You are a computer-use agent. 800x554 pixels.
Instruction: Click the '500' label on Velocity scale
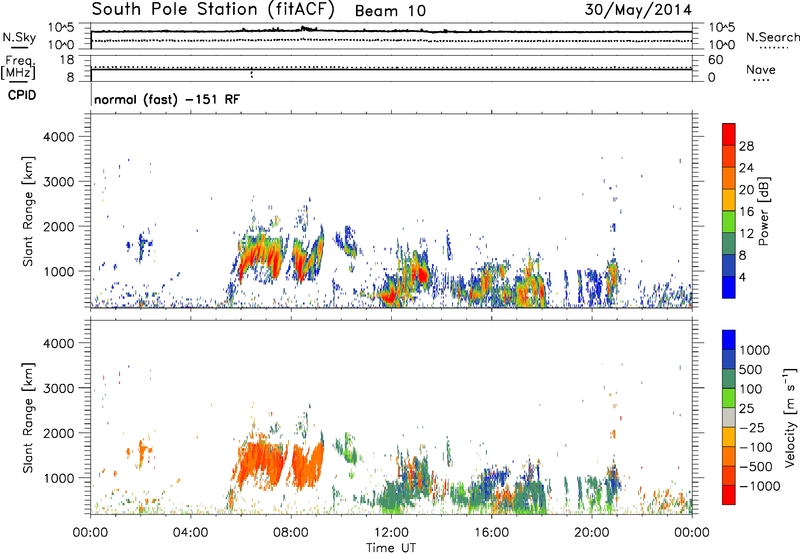pos(751,369)
